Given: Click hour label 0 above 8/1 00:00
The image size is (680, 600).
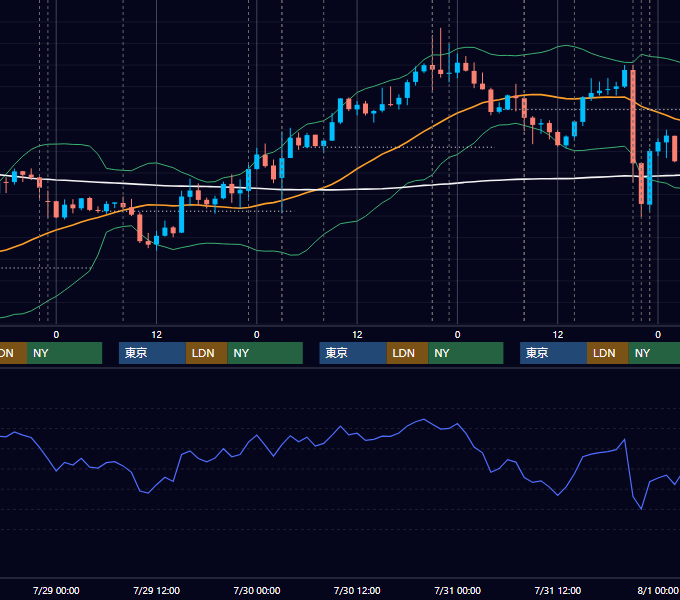Looking at the screenshot, I should [x=658, y=335].
